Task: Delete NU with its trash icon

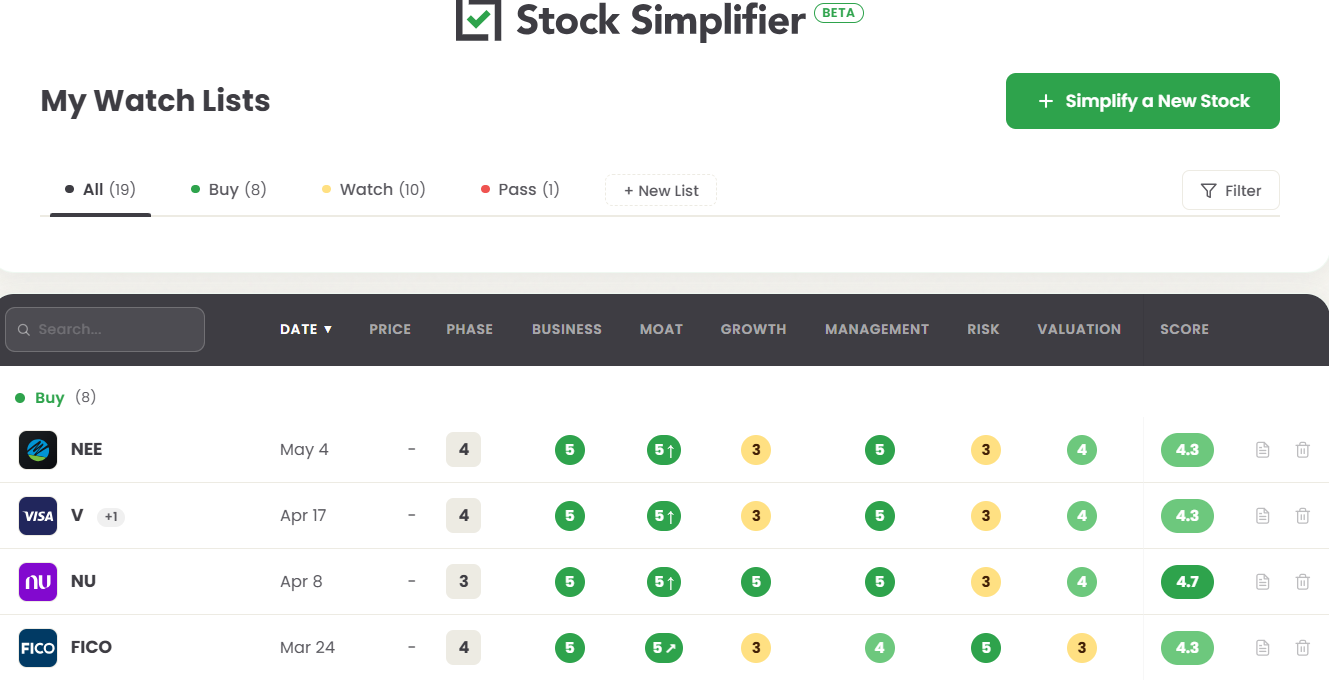Action: [1302, 582]
